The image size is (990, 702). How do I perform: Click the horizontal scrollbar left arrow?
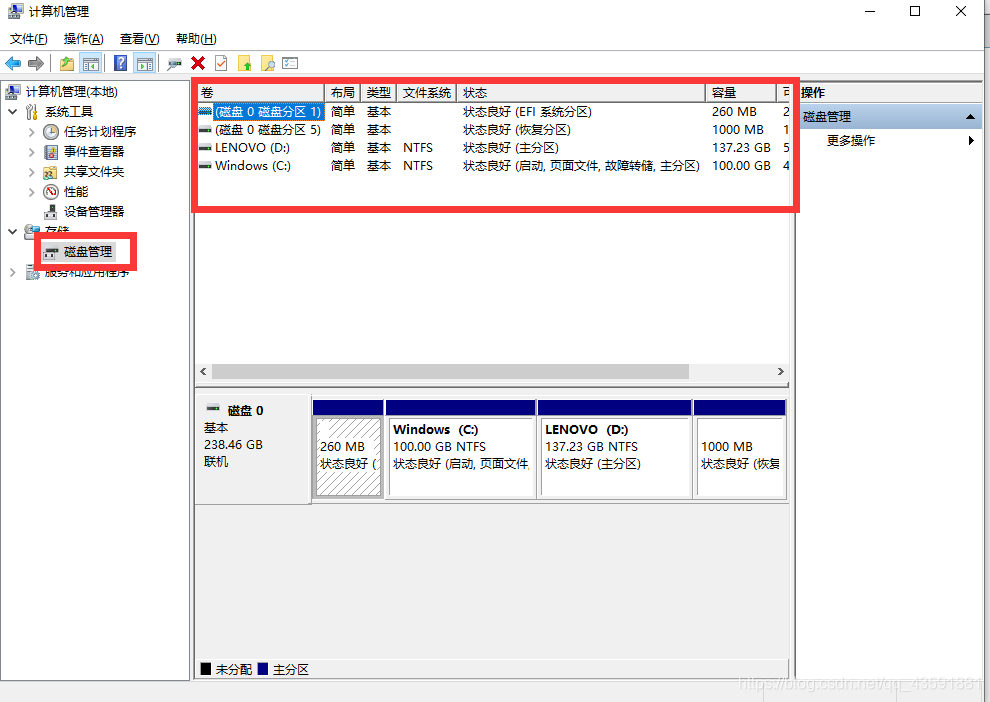(x=203, y=372)
